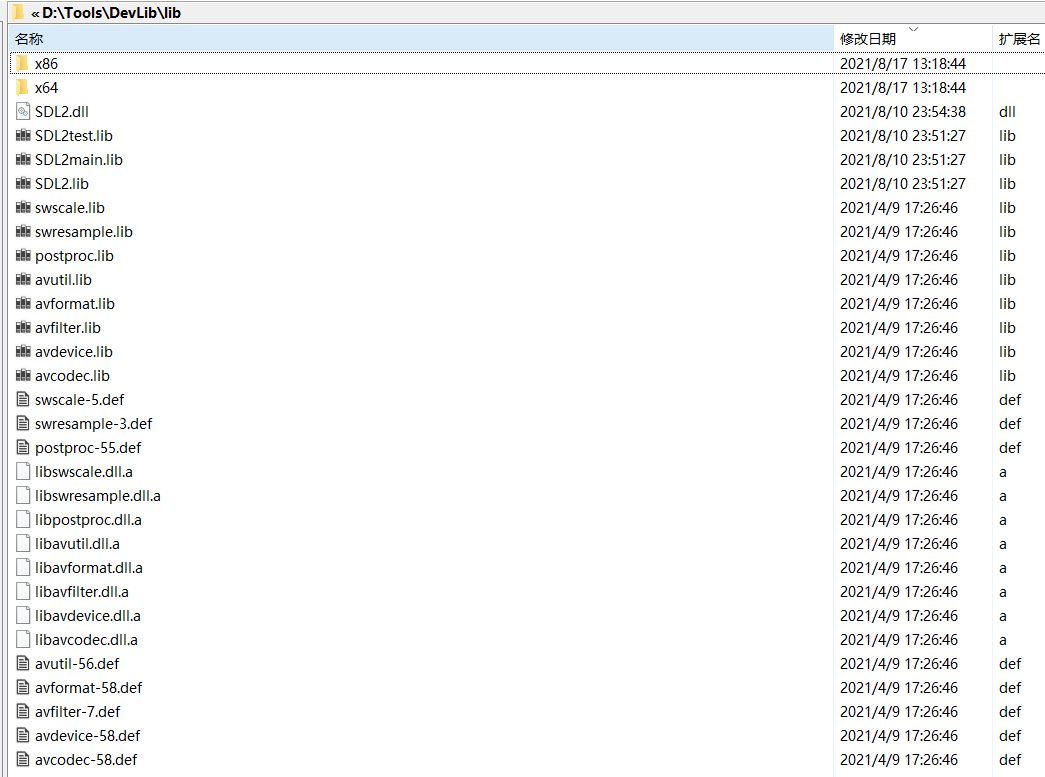Click the swscale.lib library icon
The height and width of the screenshot is (777, 1045).
pos(22,207)
